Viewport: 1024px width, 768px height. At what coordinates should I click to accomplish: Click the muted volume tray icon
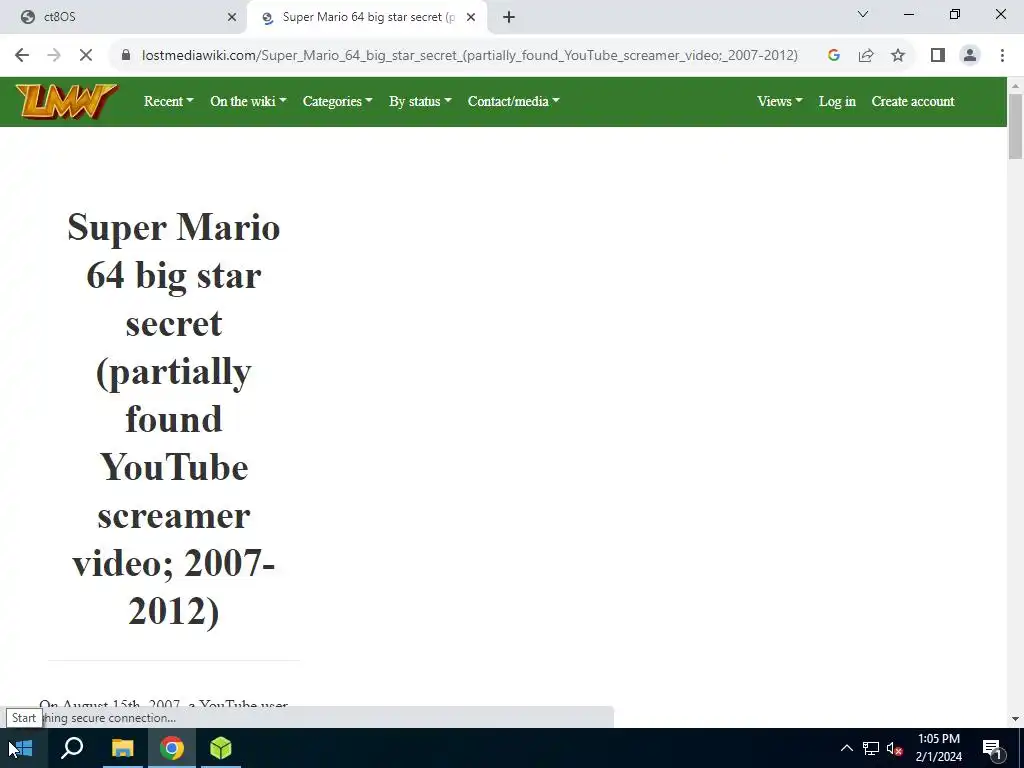(895, 748)
